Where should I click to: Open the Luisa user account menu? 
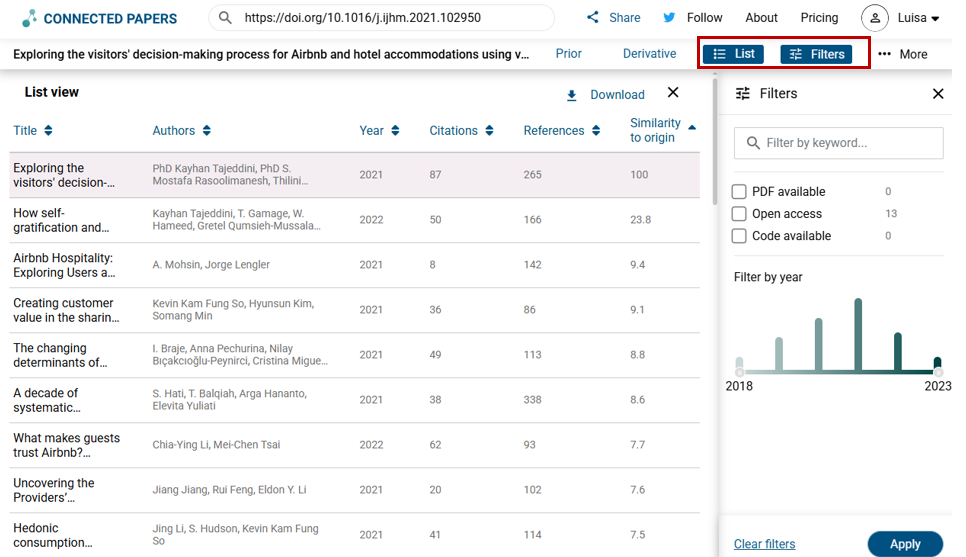tap(901, 18)
